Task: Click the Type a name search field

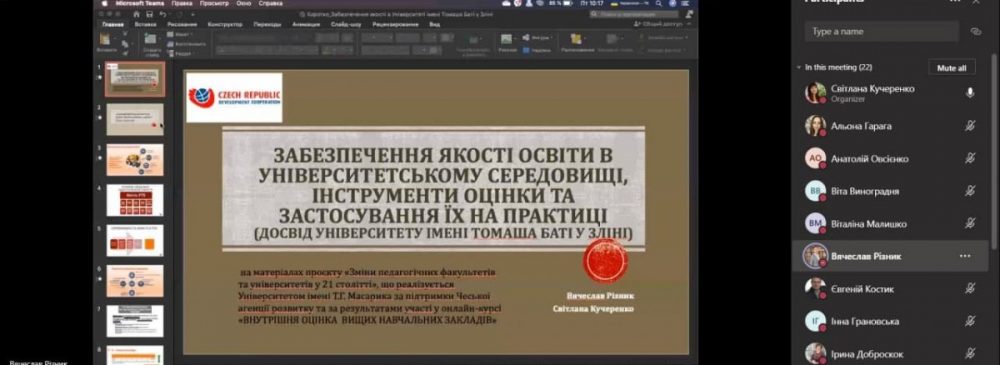Action: point(881,31)
